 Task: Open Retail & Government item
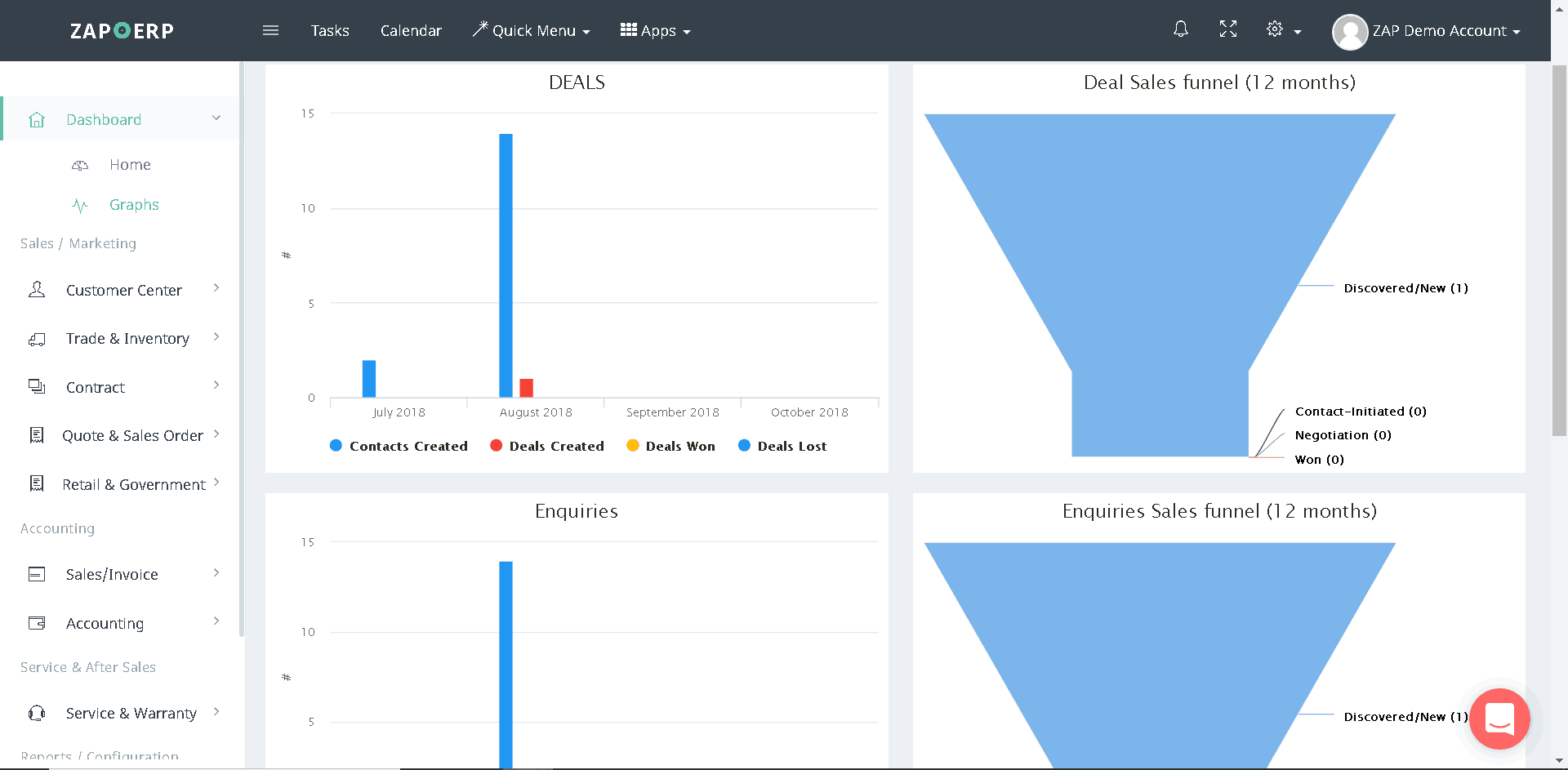[134, 484]
